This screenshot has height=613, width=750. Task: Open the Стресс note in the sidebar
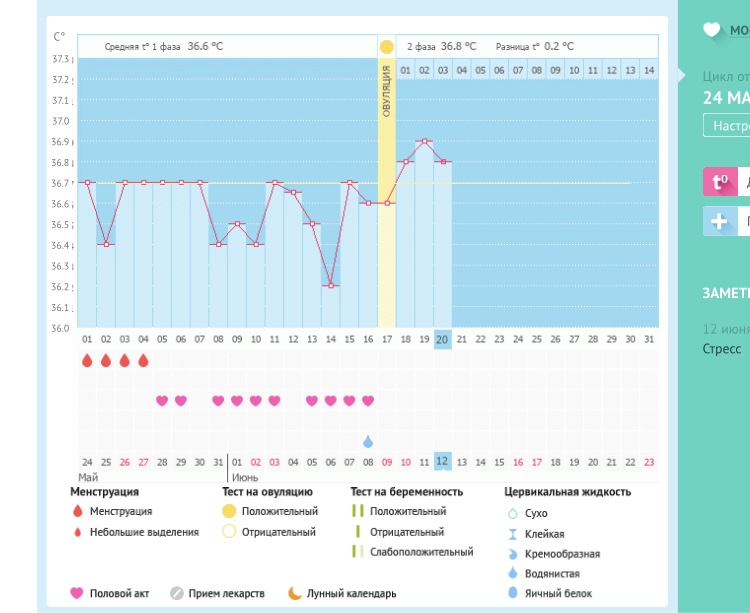click(x=722, y=349)
